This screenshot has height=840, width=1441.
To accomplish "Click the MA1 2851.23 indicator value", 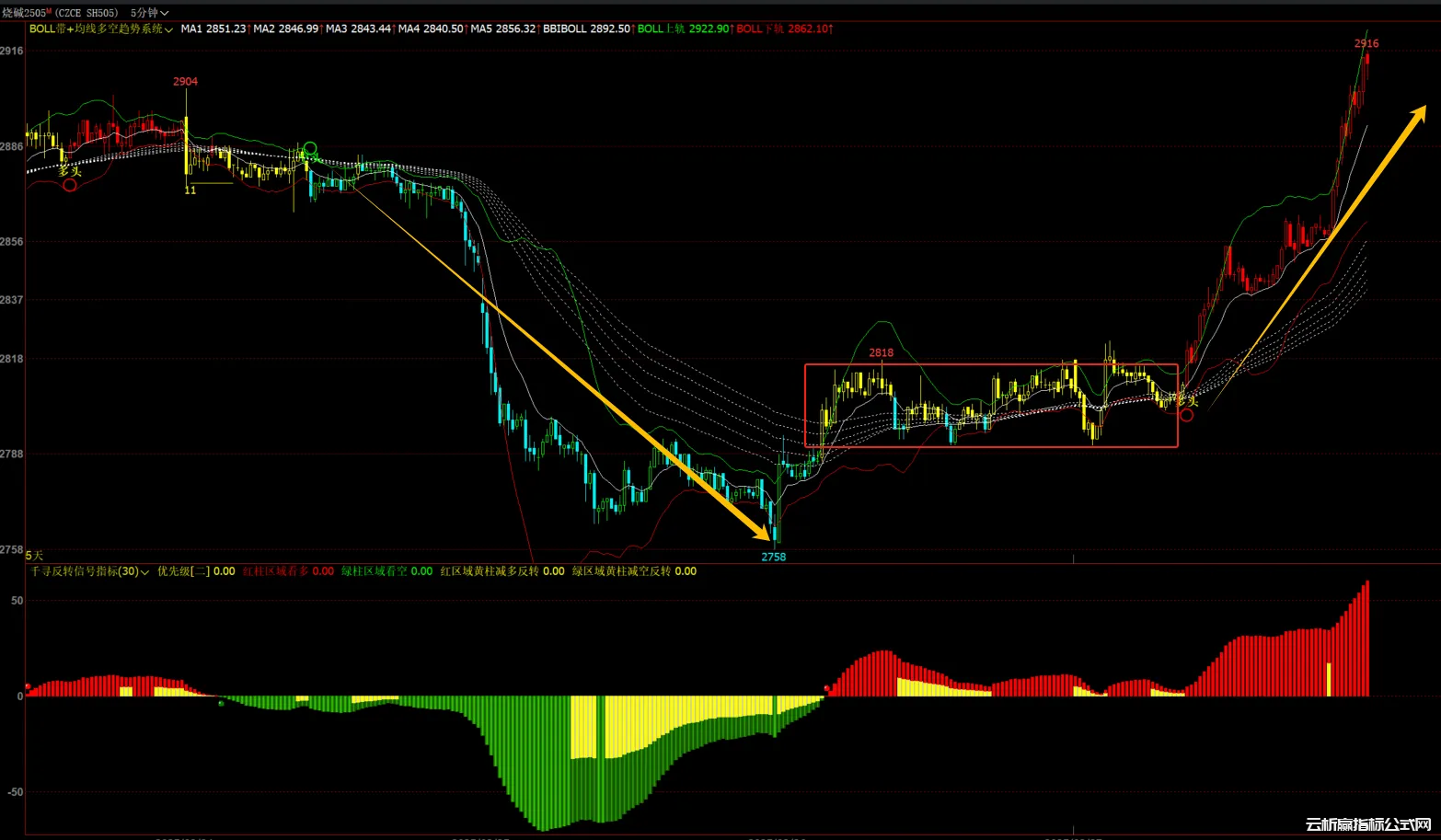I will [x=213, y=29].
